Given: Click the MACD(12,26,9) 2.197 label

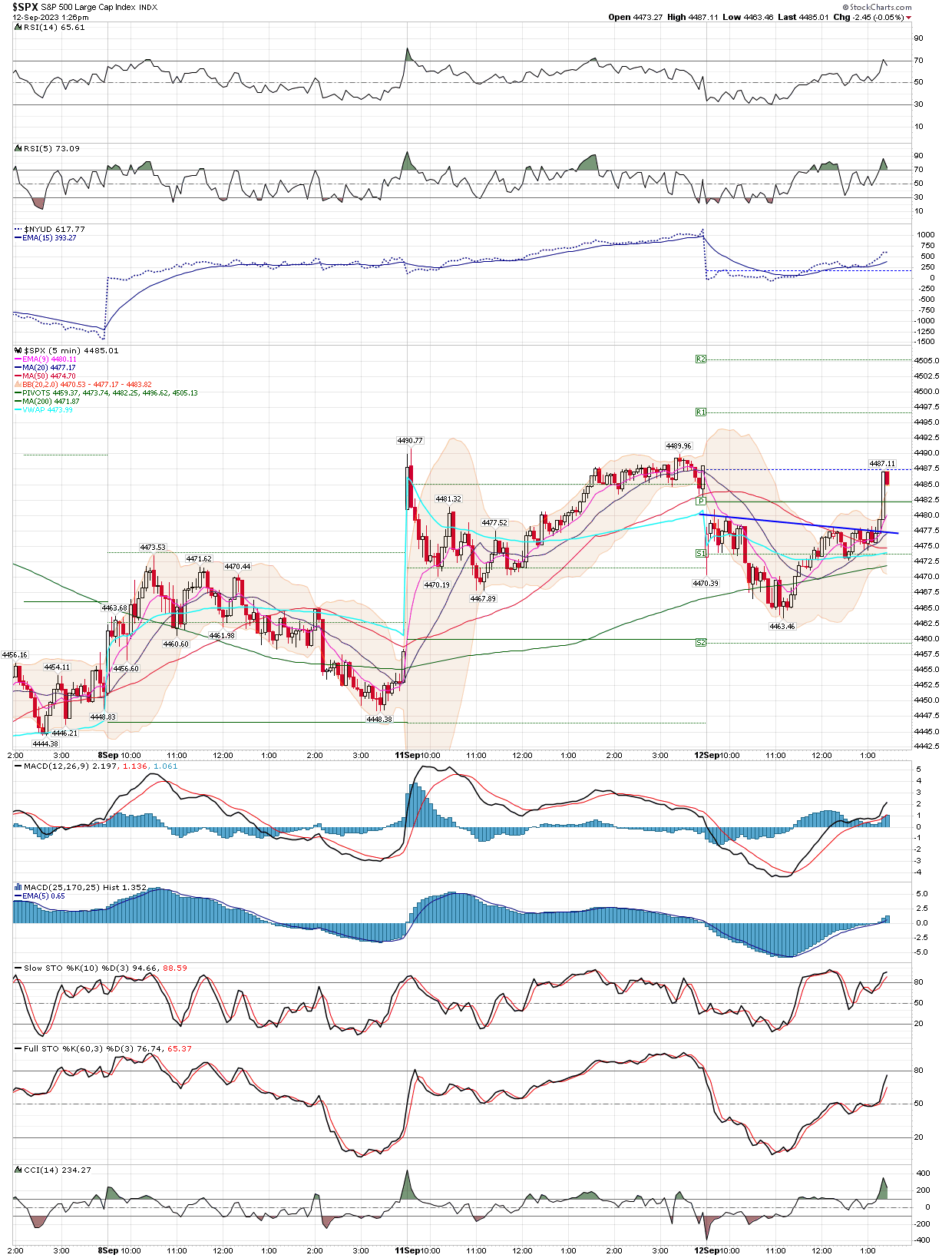Looking at the screenshot, I should pos(71,766).
